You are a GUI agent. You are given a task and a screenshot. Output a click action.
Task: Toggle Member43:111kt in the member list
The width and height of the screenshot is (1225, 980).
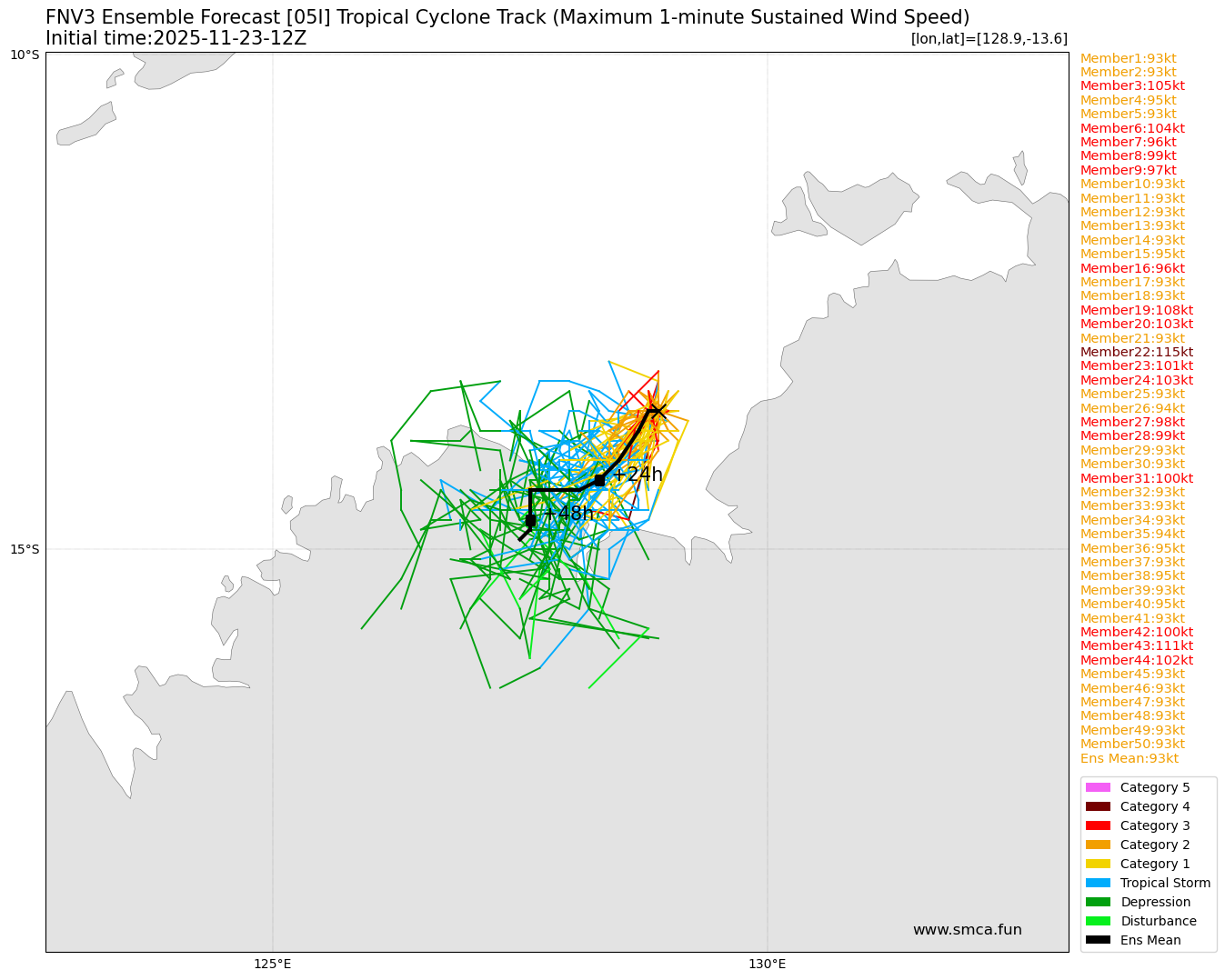point(1128,645)
